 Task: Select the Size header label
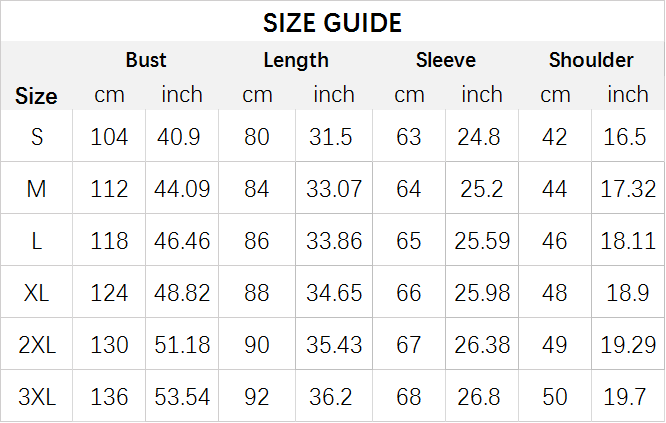pos(36,96)
